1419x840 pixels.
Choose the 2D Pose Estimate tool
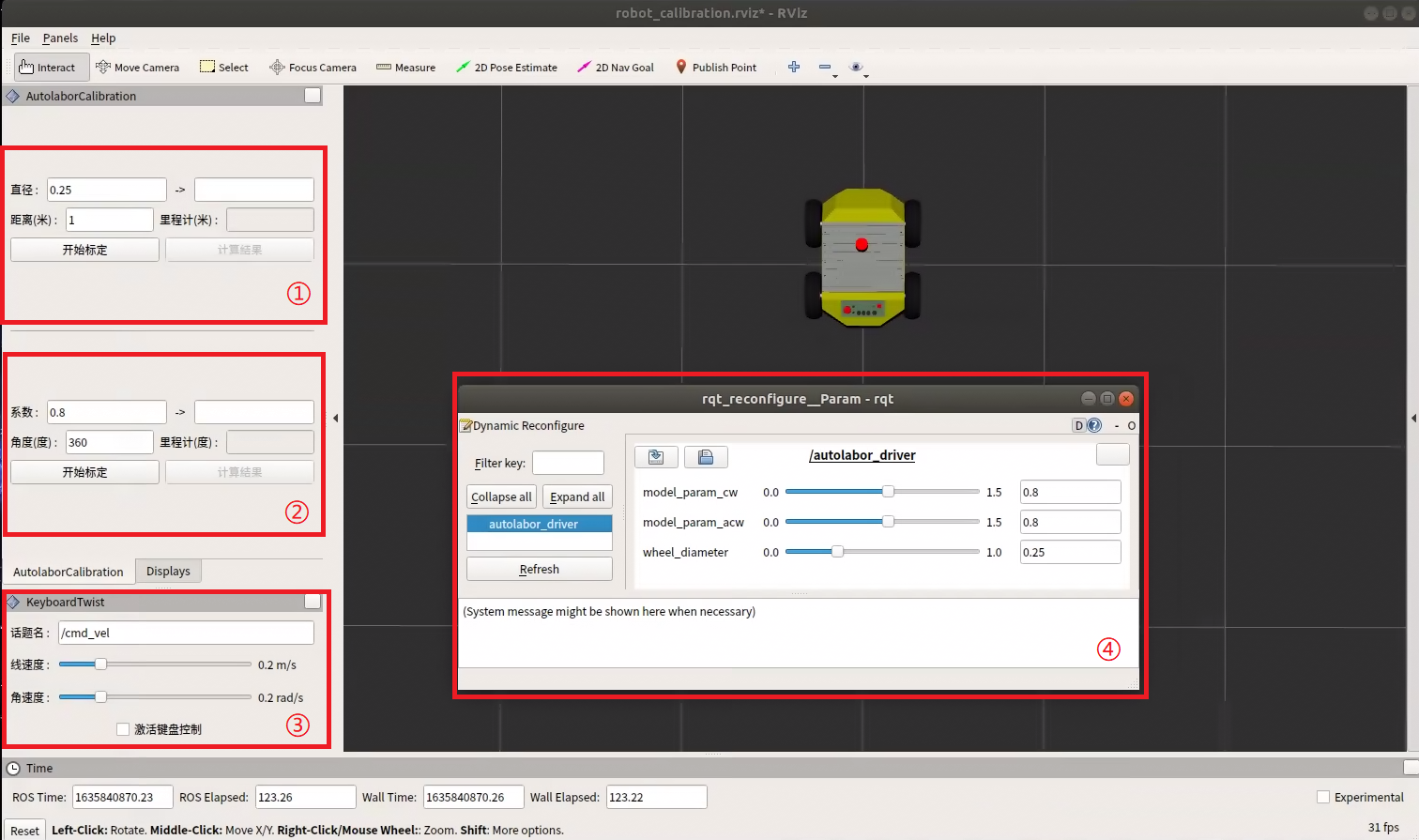tap(506, 68)
